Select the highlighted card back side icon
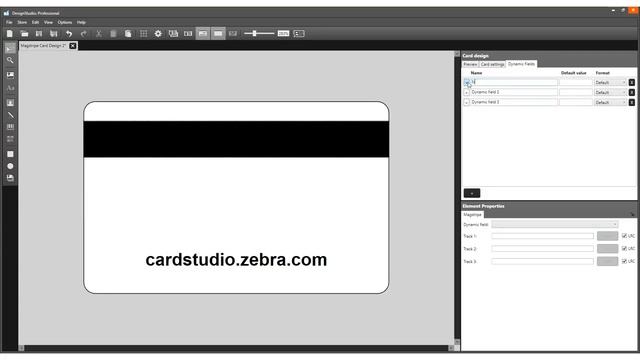The width and height of the screenshot is (640, 360). (218, 33)
